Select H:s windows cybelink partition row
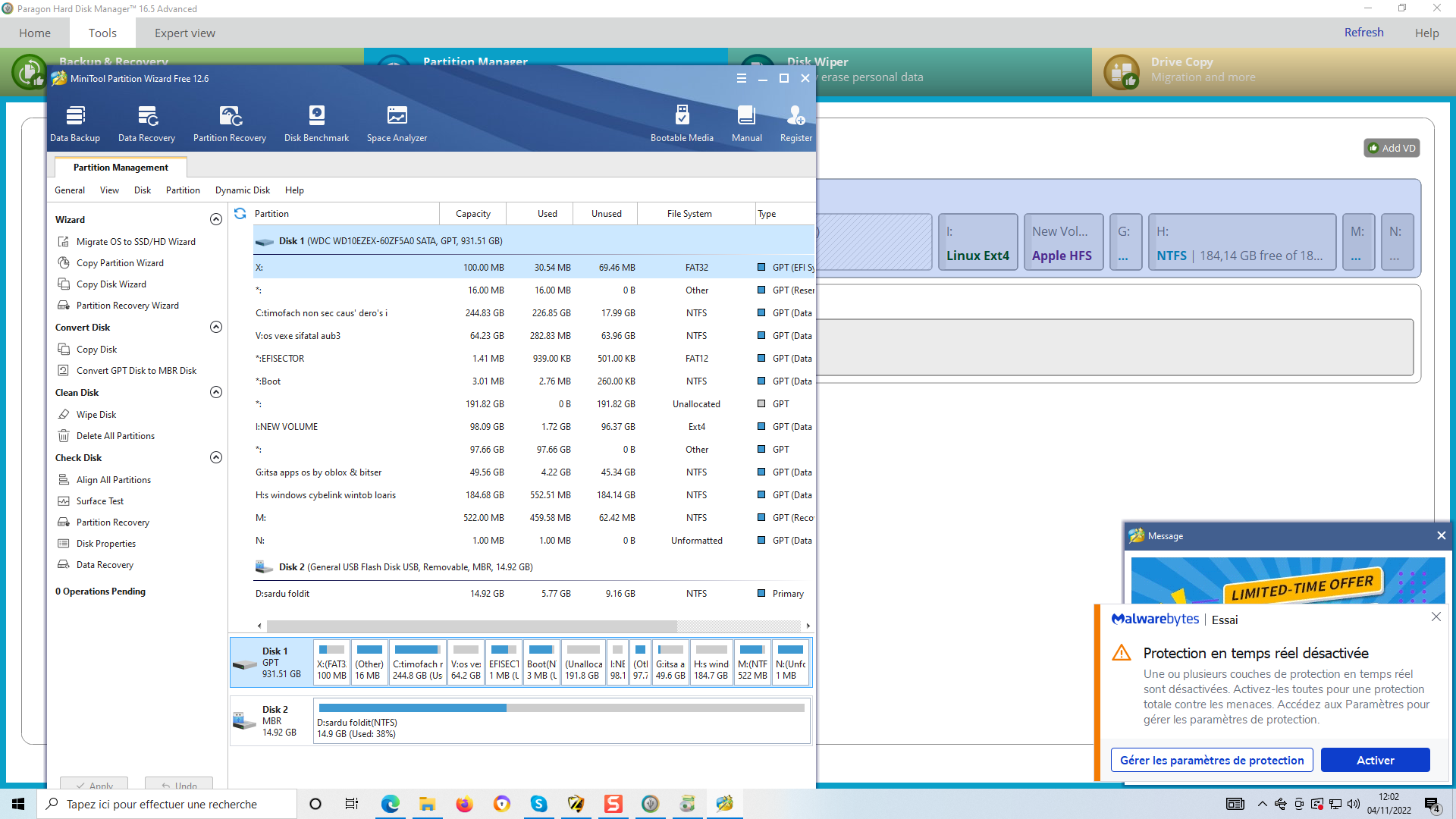1456x819 pixels. coord(534,495)
